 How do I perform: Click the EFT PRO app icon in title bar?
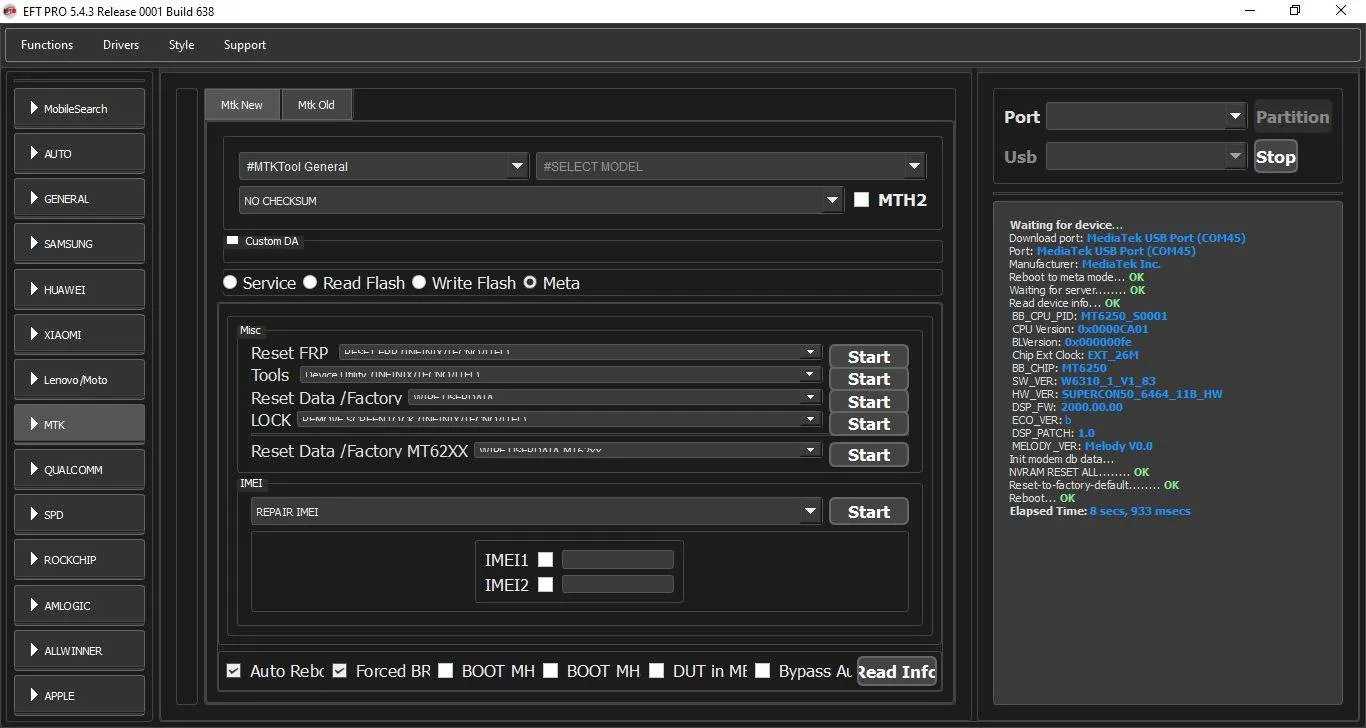(x=12, y=11)
